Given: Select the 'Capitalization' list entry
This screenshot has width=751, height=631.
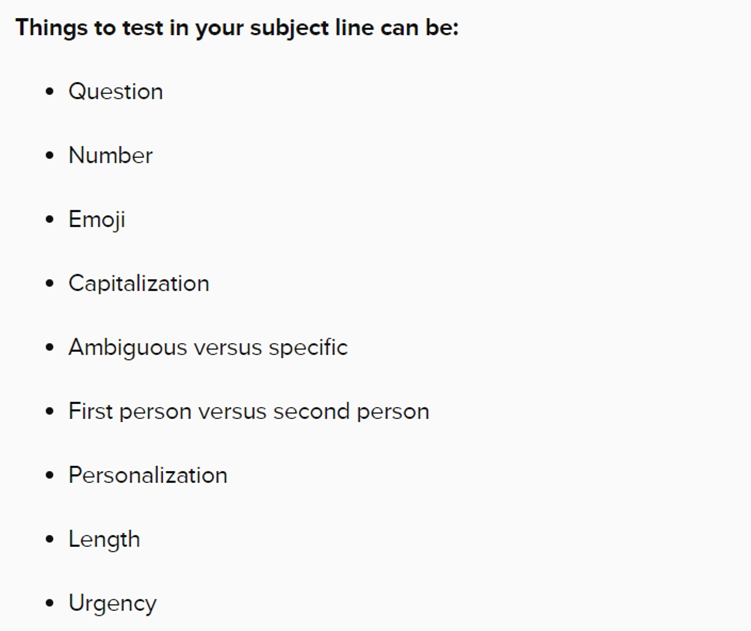Looking at the screenshot, I should click(x=139, y=283).
